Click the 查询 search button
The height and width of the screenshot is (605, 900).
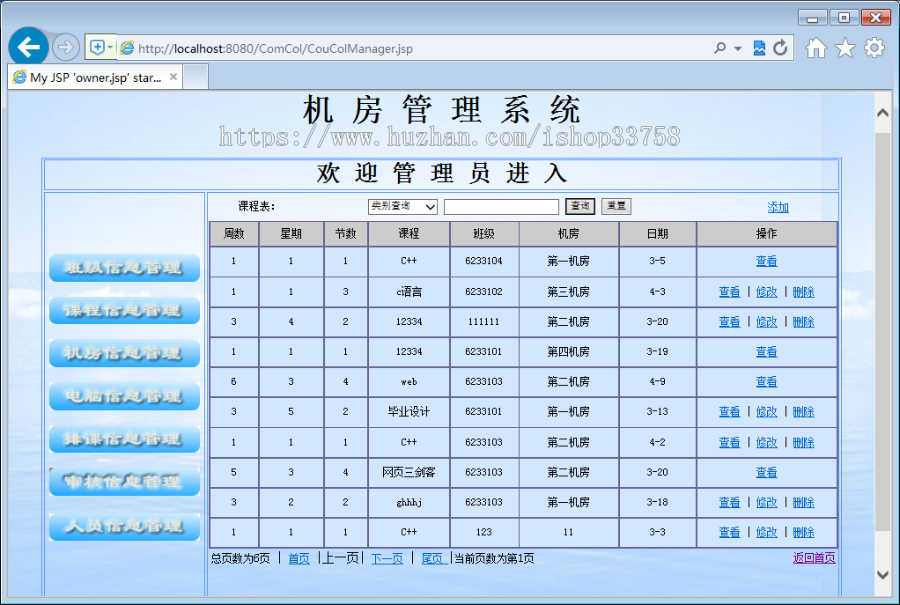click(581, 206)
